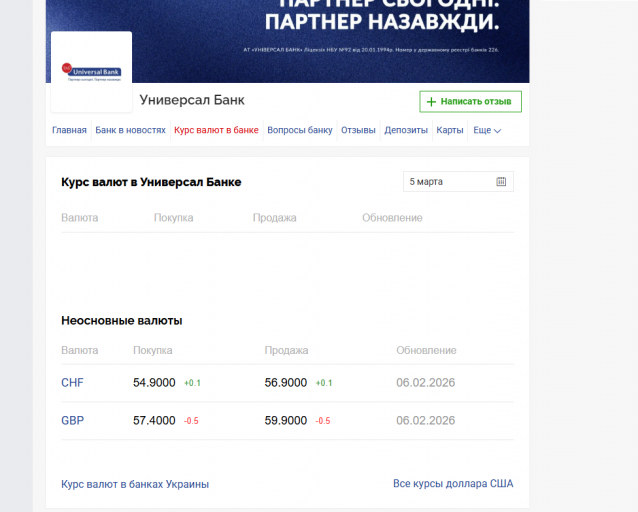638x512 pixels.
Task: Click the GBP buy rate 57.4000
Action: coord(154,420)
